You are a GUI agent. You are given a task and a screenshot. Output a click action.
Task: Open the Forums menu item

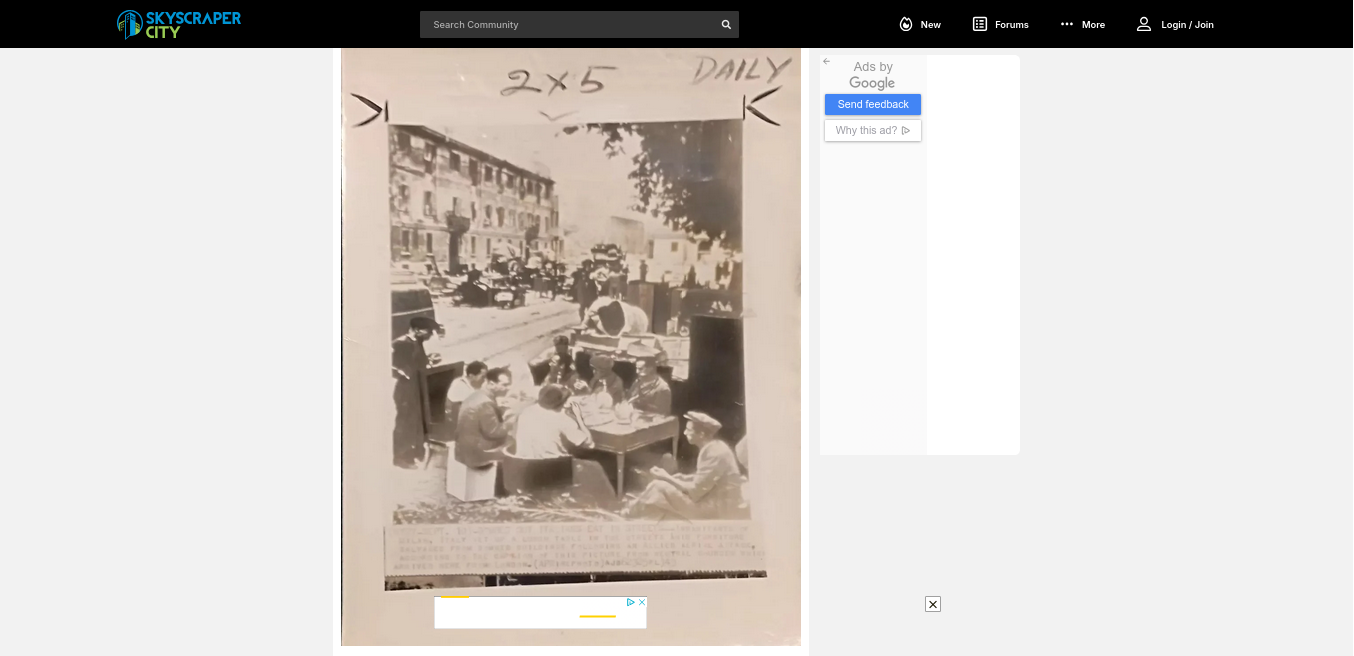(x=1011, y=25)
